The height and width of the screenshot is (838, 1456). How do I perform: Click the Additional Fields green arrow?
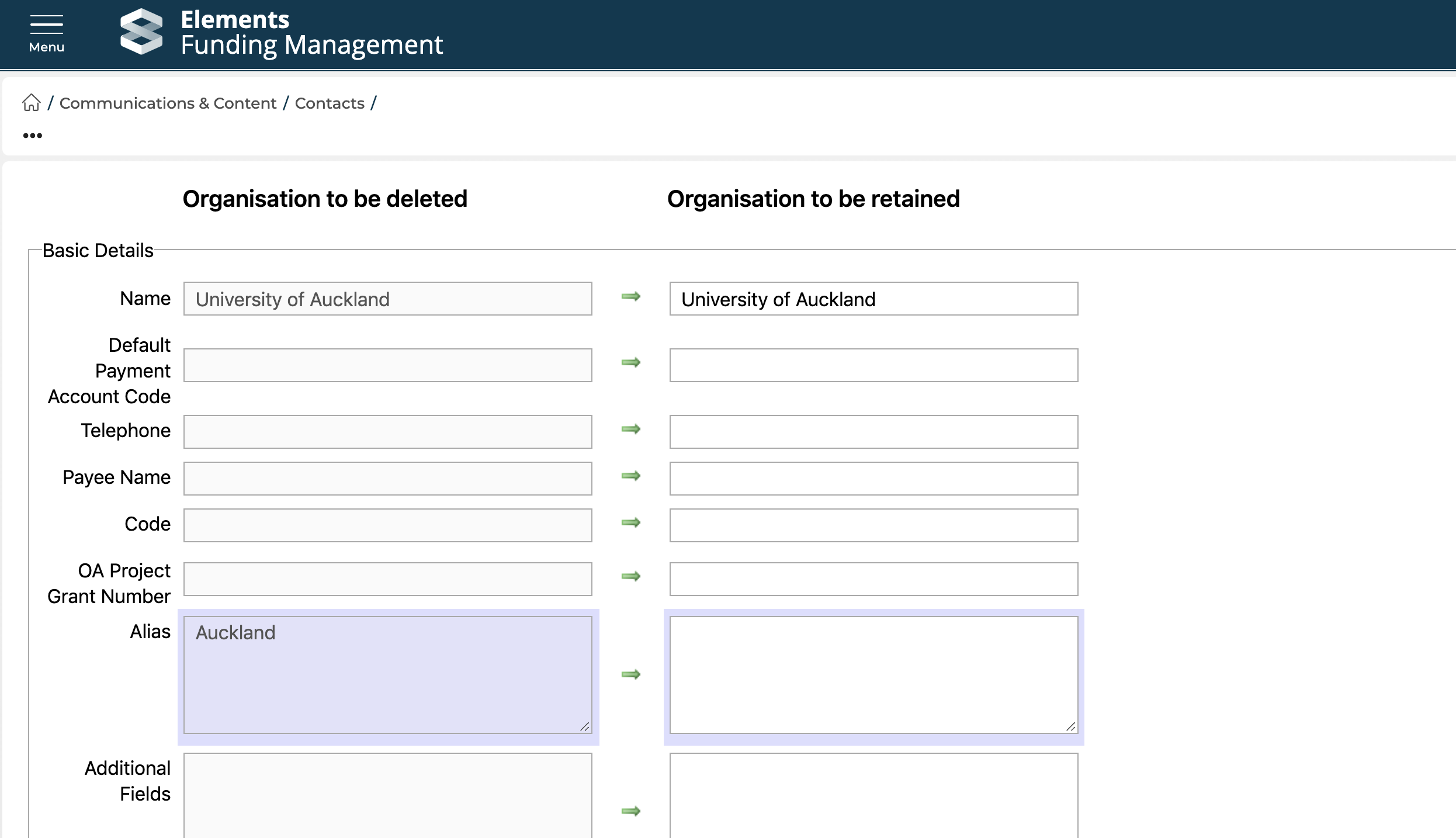(630, 811)
